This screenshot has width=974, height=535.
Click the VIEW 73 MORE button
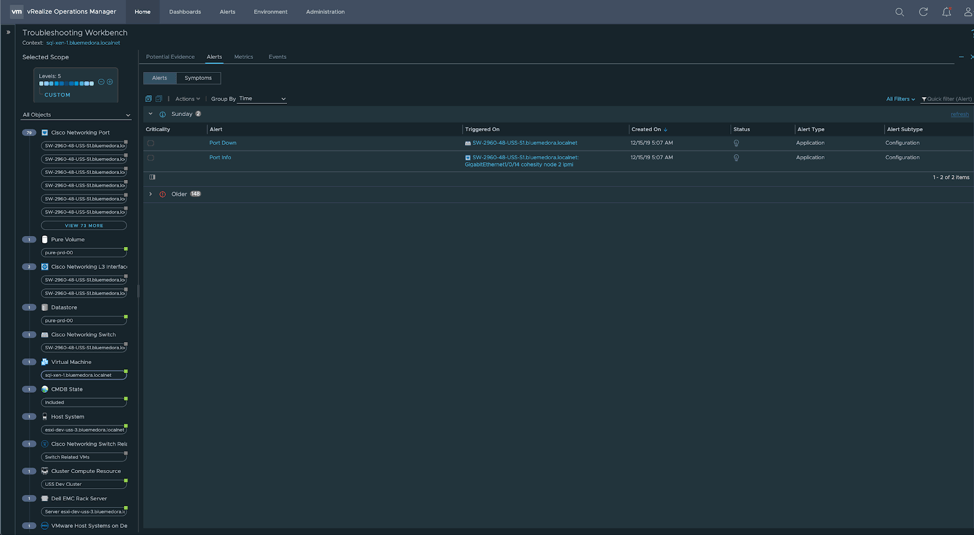(84, 226)
